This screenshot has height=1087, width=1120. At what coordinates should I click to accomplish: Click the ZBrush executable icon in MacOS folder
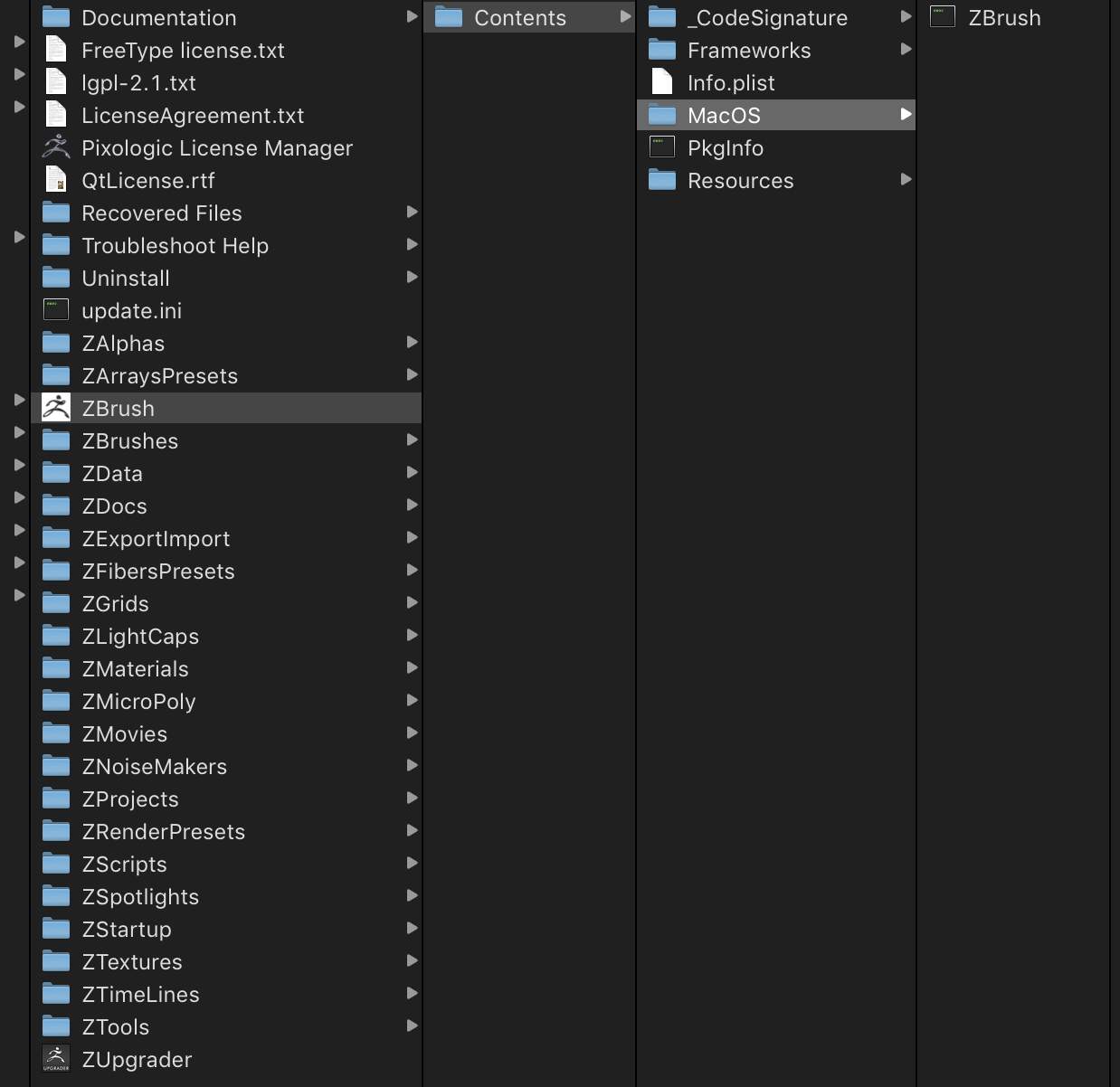[943, 17]
